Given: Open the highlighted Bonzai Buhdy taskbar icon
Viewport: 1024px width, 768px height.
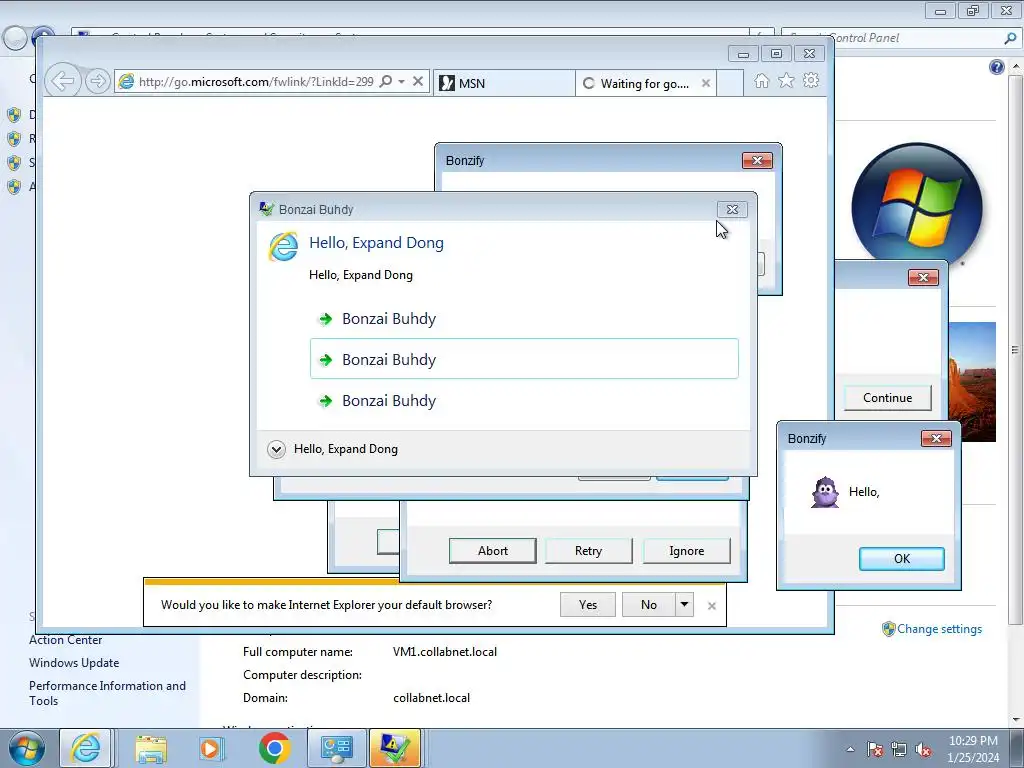Looking at the screenshot, I should [395, 748].
